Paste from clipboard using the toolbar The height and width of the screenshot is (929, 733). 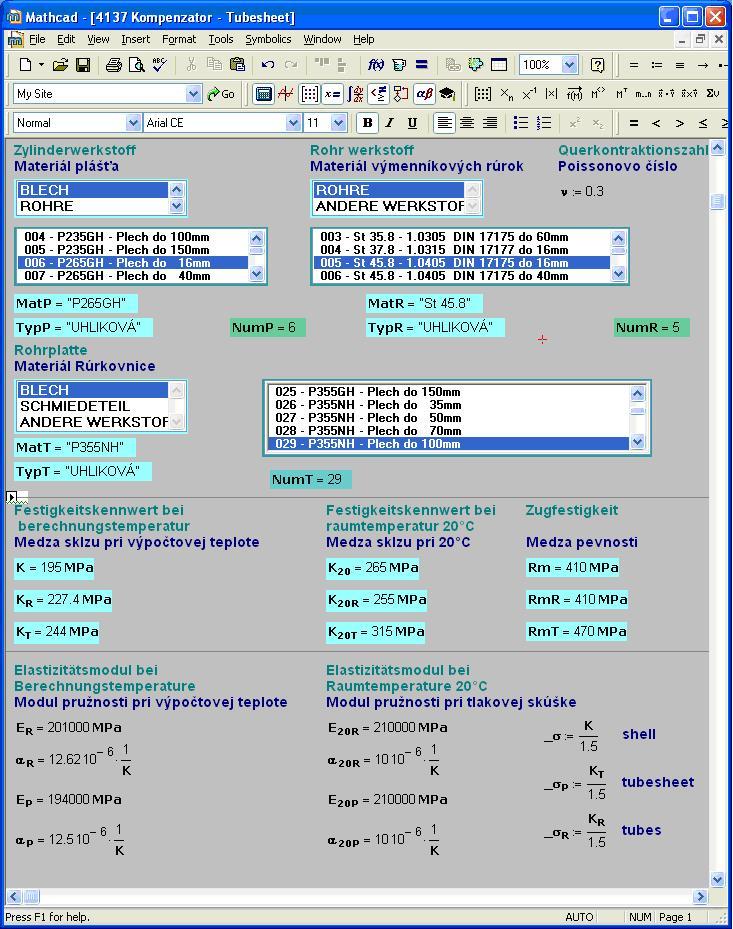pyautogui.click(x=237, y=65)
